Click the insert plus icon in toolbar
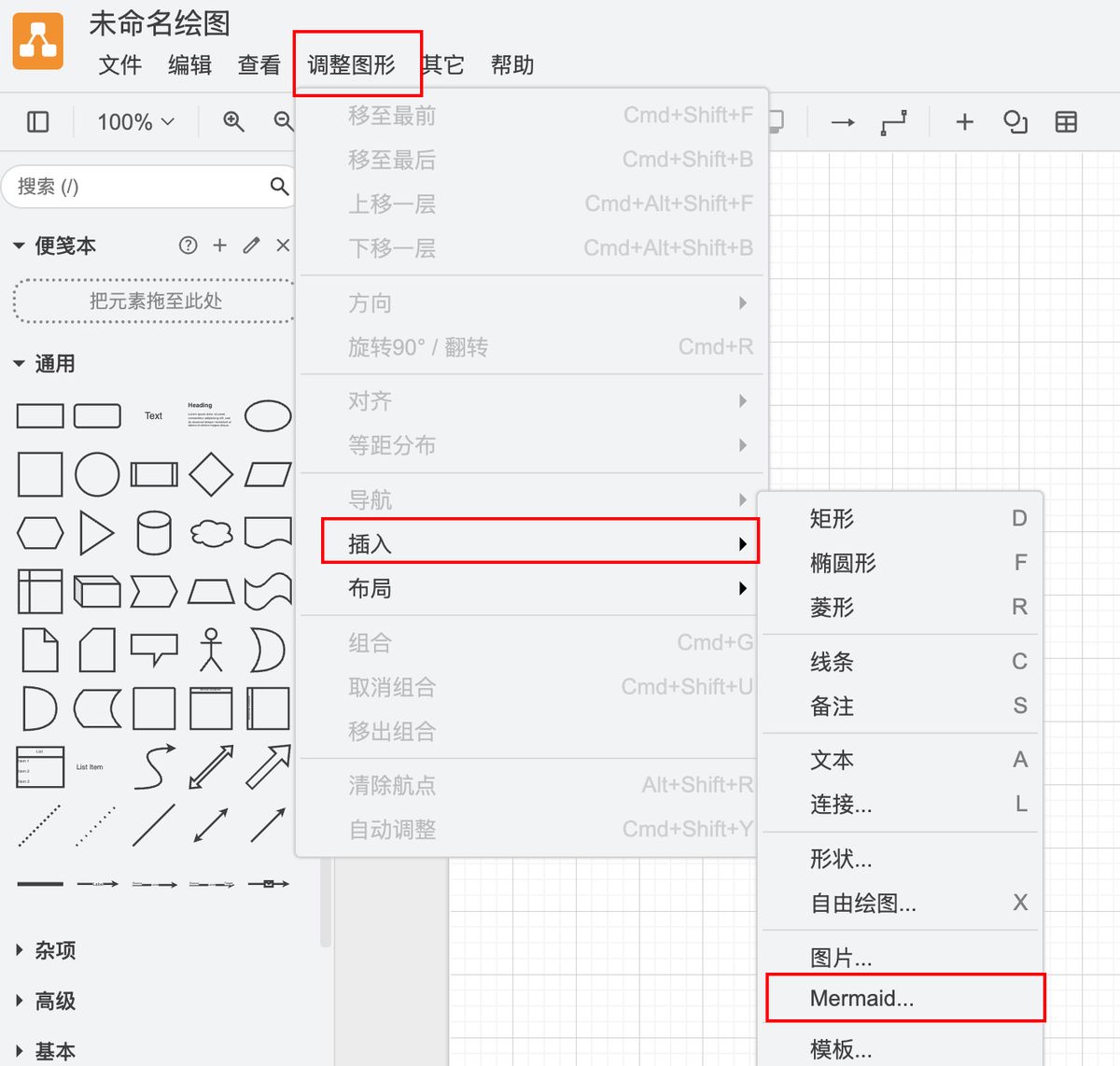Viewport: 1120px width, 1066px height. pos(964,122)
